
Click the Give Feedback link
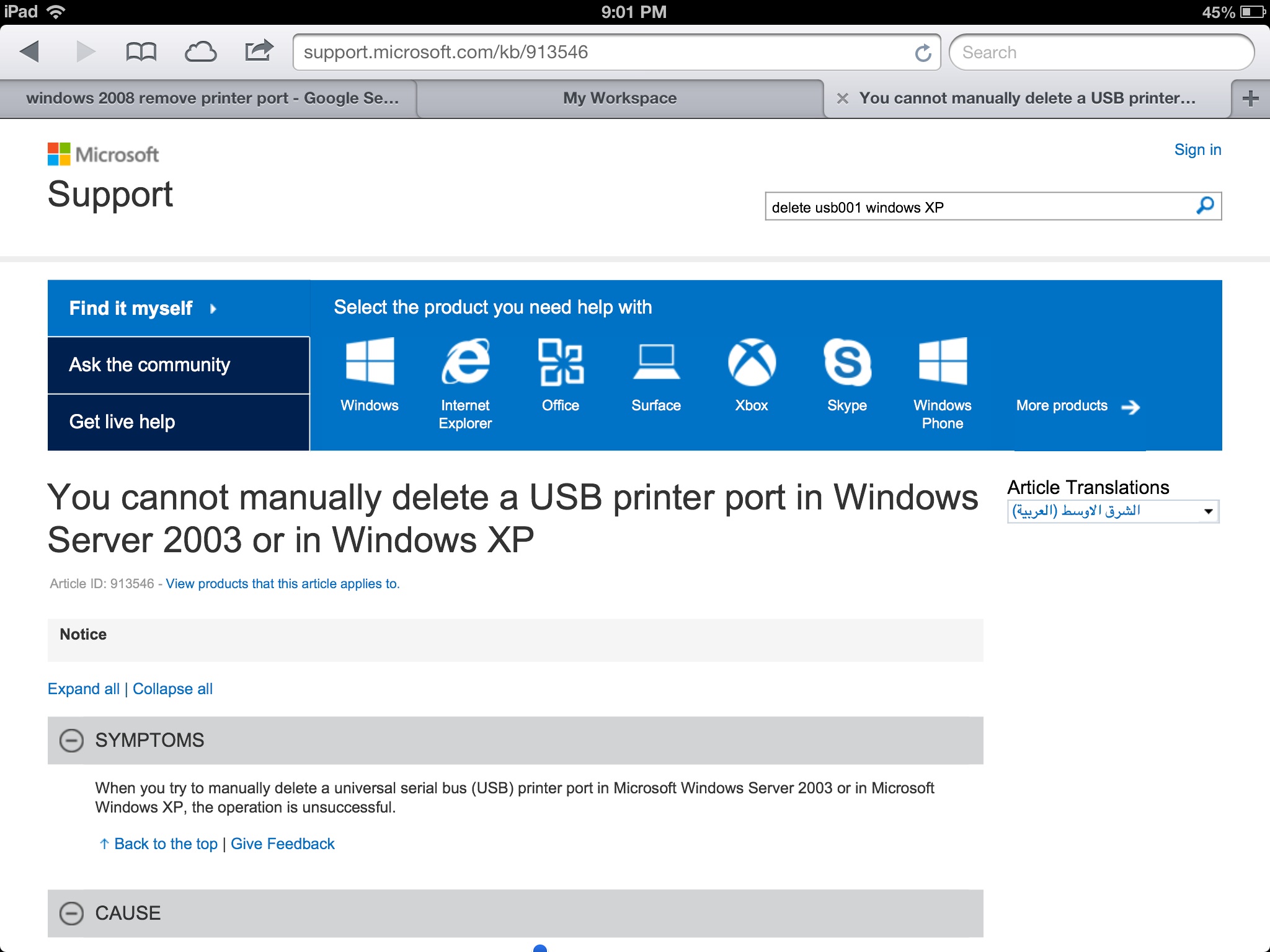283,844
